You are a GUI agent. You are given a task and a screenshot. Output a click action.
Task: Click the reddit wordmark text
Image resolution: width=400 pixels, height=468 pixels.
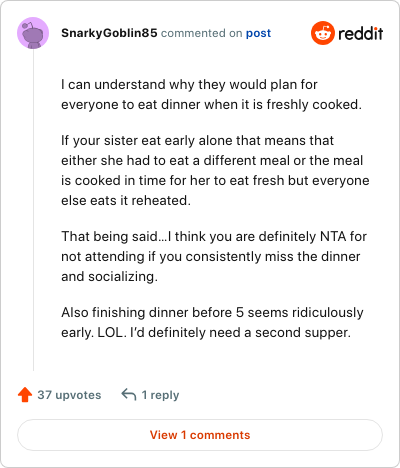361,33
